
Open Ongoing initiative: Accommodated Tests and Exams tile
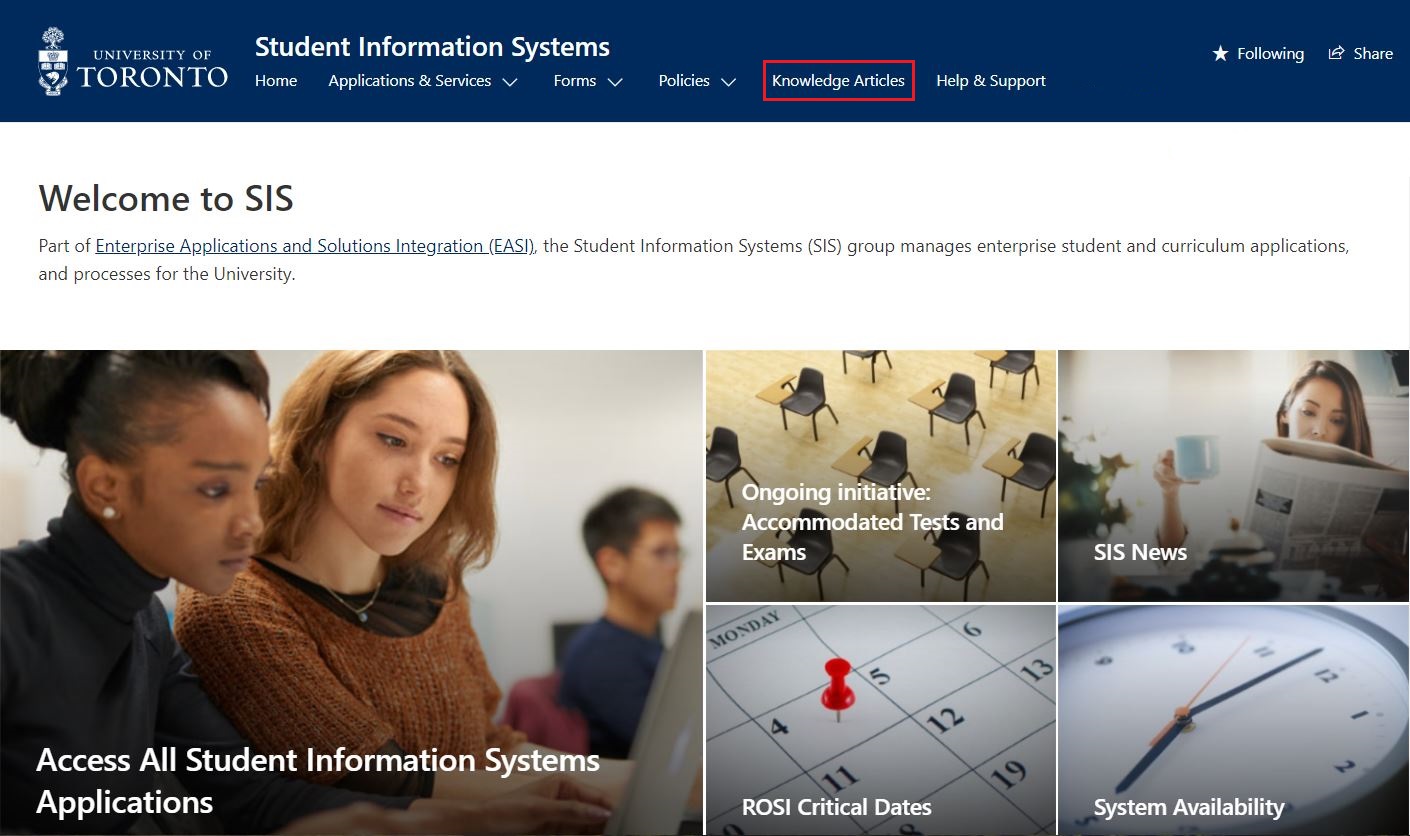coord(881,476)
